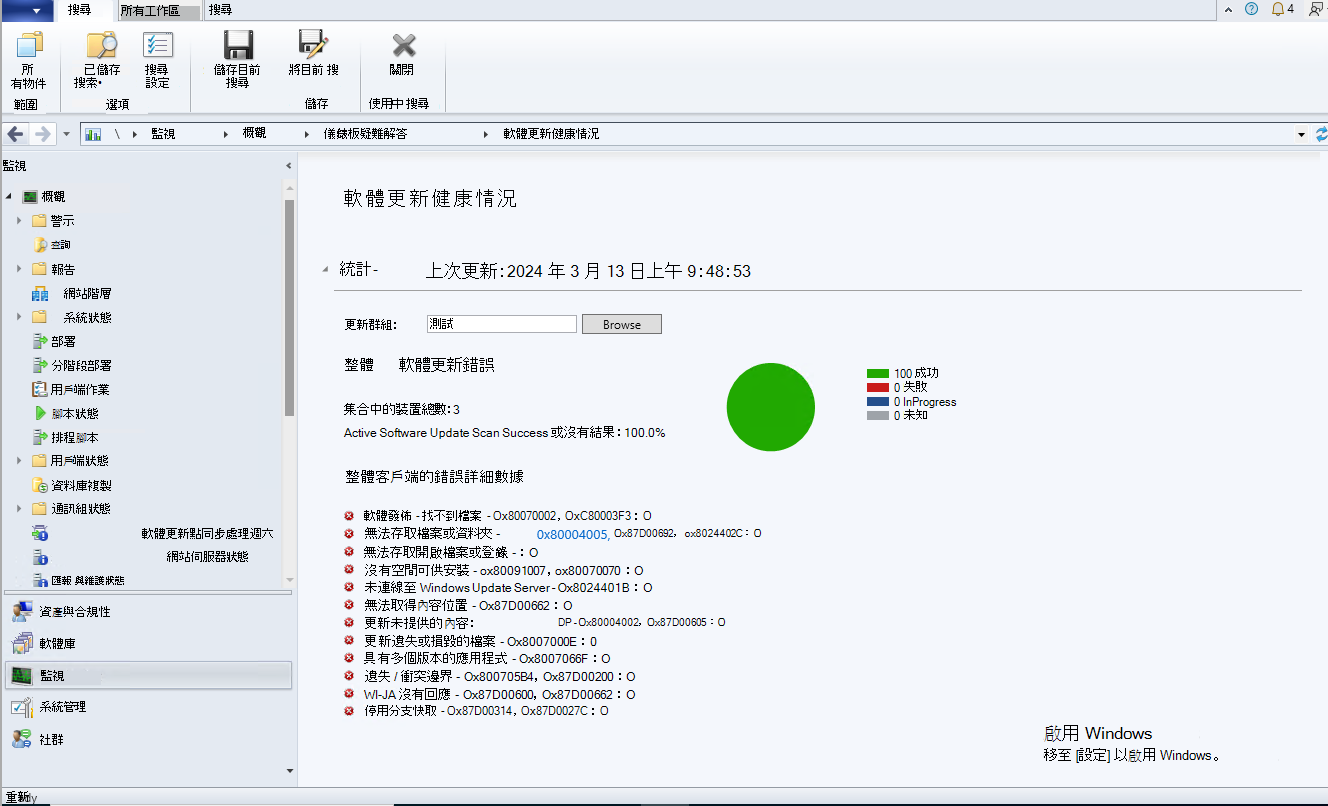Click the refresh icon beside address bar
The image size is (1328, 806).
click(1321, 134)
